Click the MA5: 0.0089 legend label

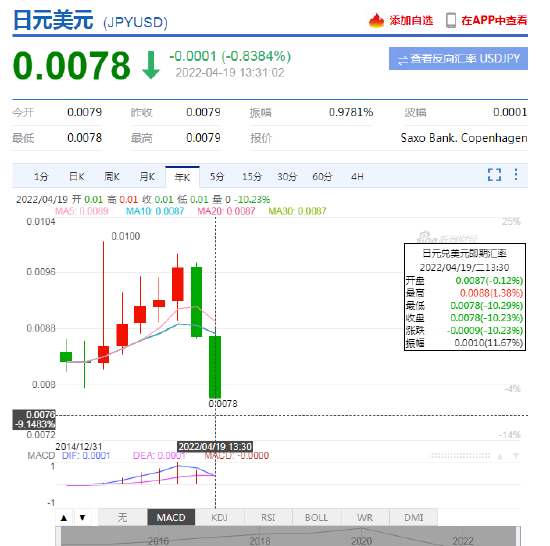(81, 211)
